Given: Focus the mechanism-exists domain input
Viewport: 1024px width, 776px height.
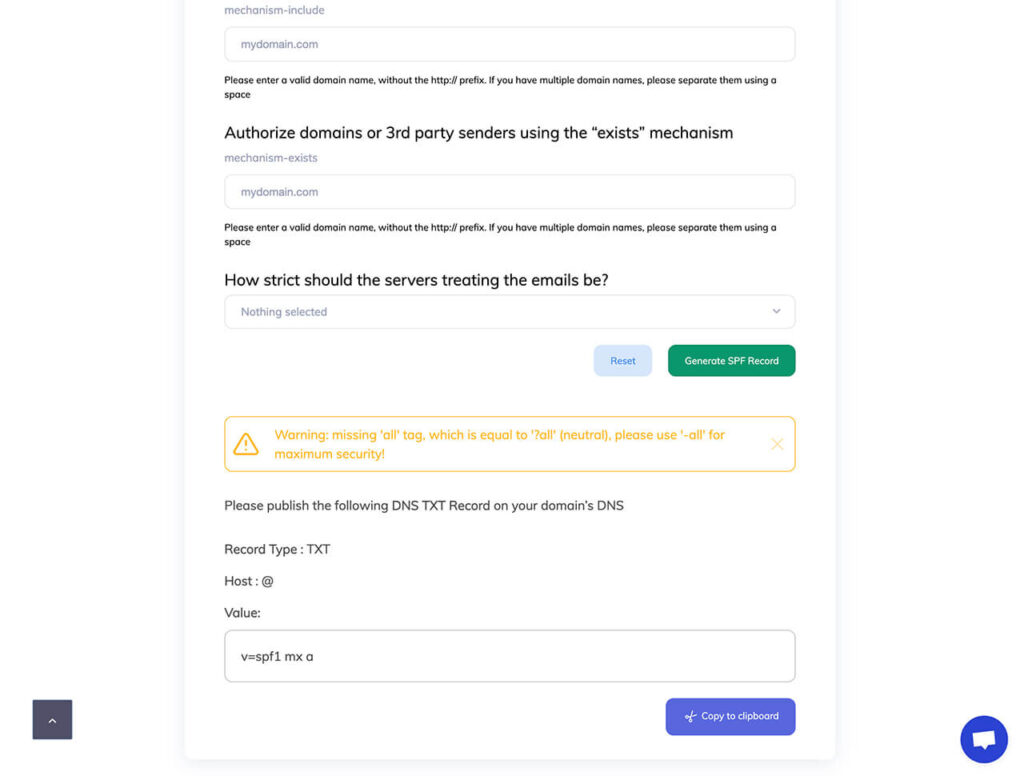Looking at the screenshot, I should 509,192.
